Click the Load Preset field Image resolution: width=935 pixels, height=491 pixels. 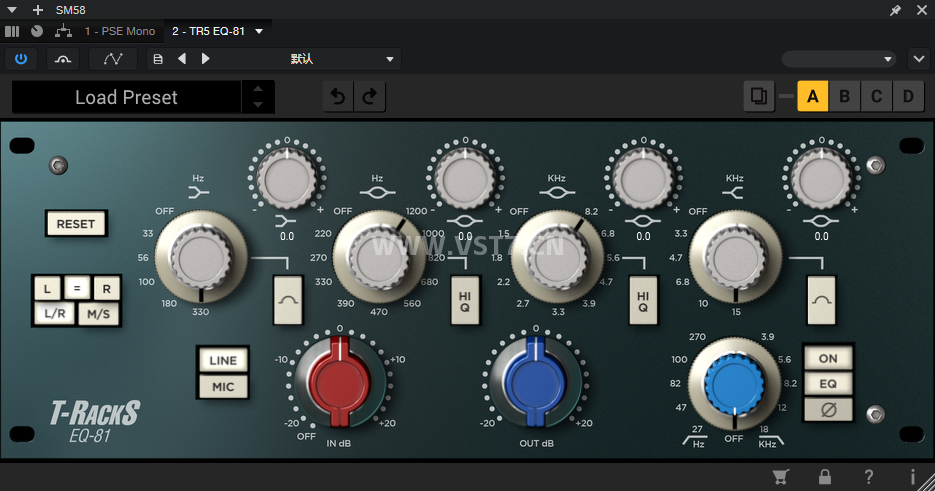(126, 97)
